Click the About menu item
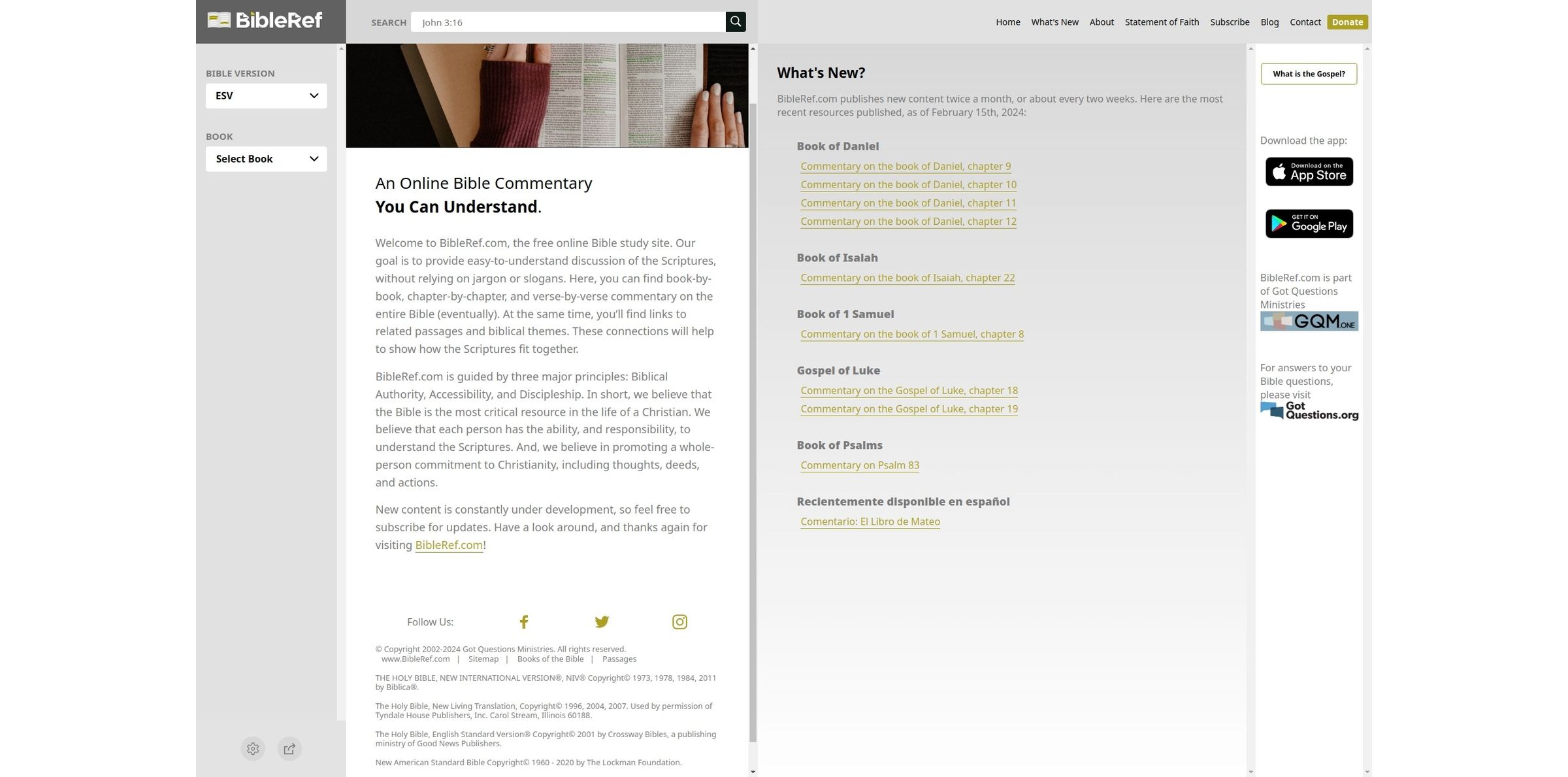This screenshot has width=1568, height=777. click(x=1101, y=21)
